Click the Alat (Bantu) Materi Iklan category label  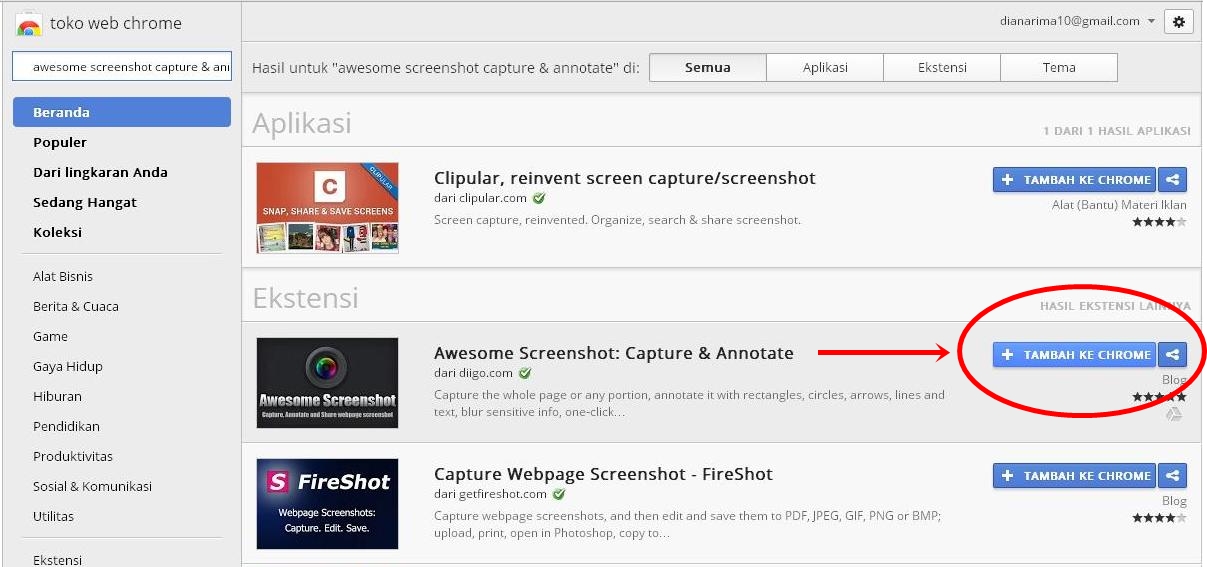point(1117,205)
